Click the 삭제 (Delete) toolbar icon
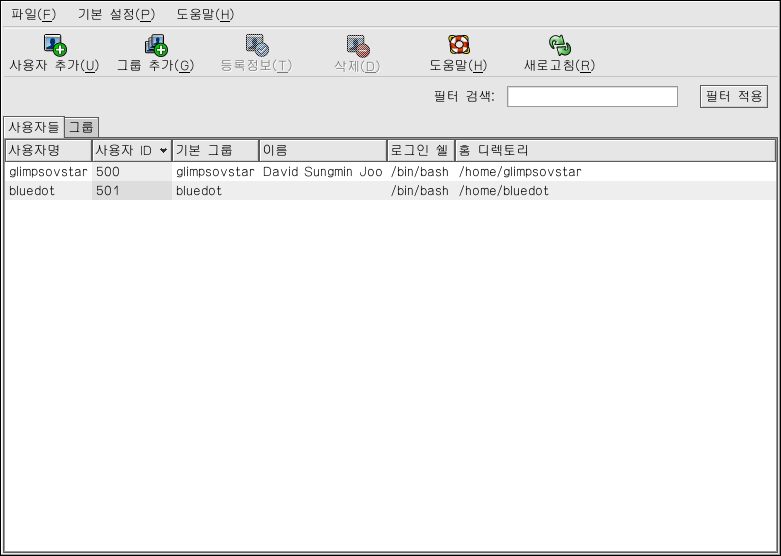The image size is (781, 556). (x=357, y=45)
